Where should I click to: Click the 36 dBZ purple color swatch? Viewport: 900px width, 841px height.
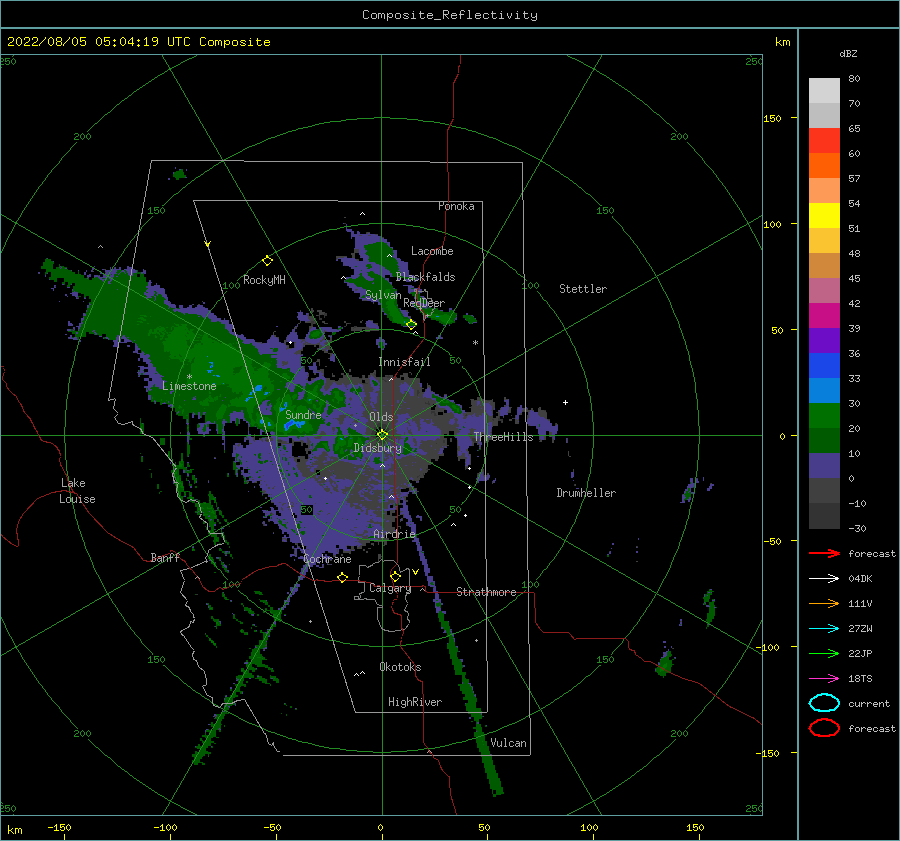824,340
